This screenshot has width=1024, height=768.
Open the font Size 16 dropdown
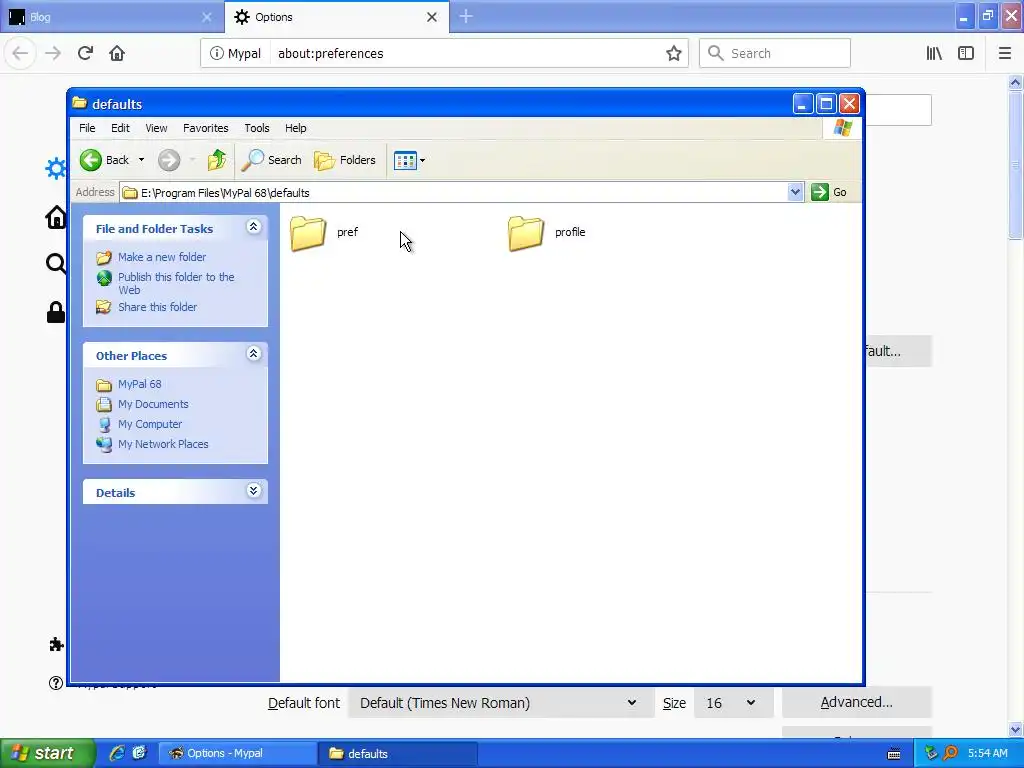tap(733, 703)
